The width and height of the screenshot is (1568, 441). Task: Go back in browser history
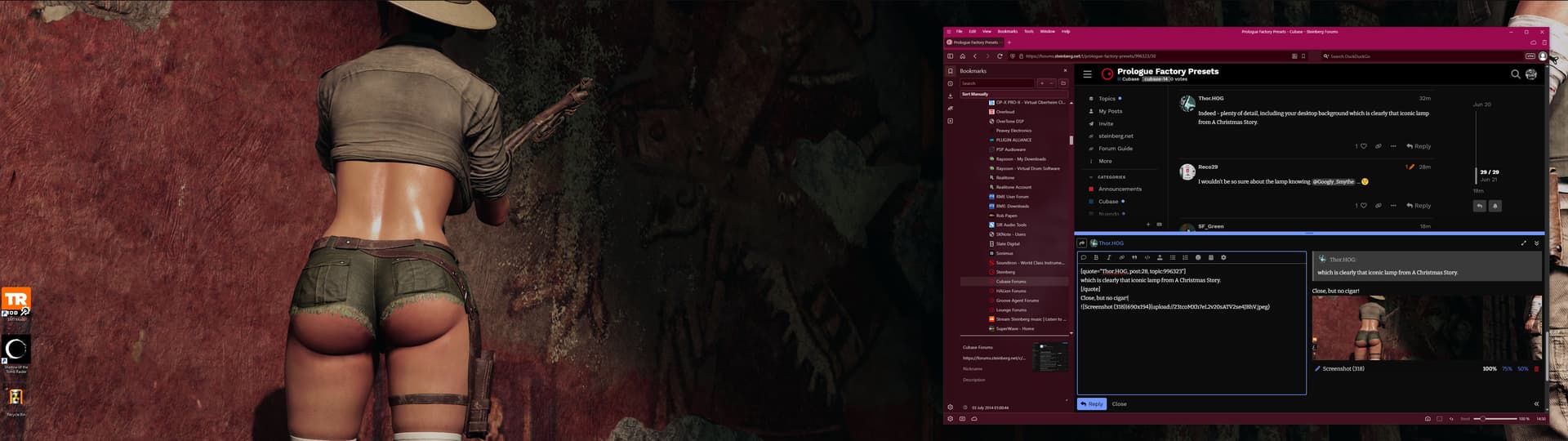coord(975,56)
